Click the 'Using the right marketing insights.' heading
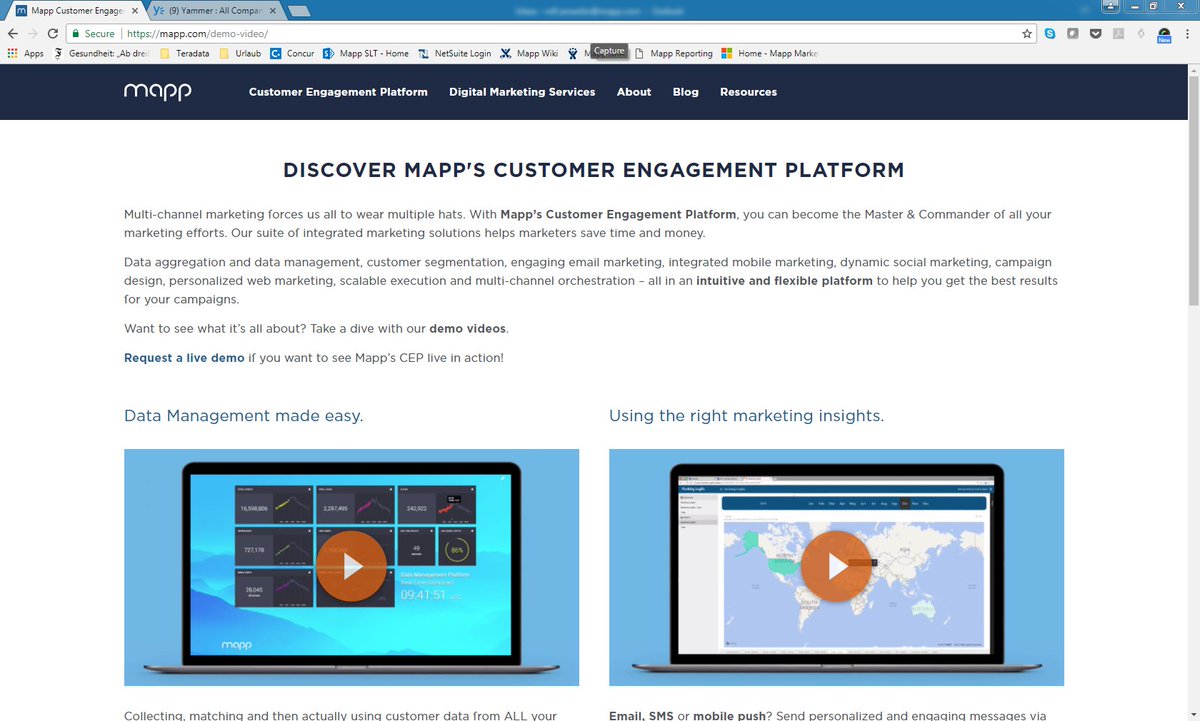 746,415
